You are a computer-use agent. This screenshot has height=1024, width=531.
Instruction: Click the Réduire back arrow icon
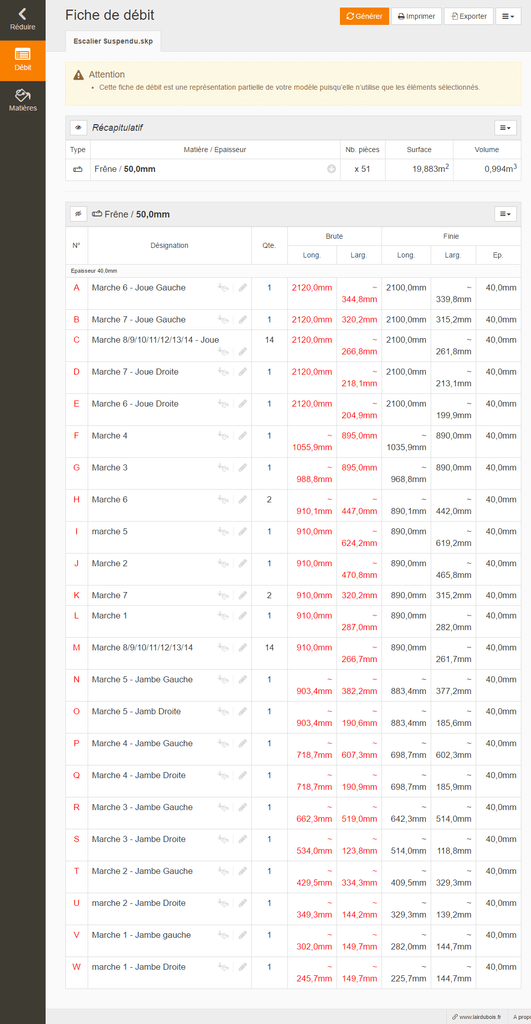[x=22, y=14]
